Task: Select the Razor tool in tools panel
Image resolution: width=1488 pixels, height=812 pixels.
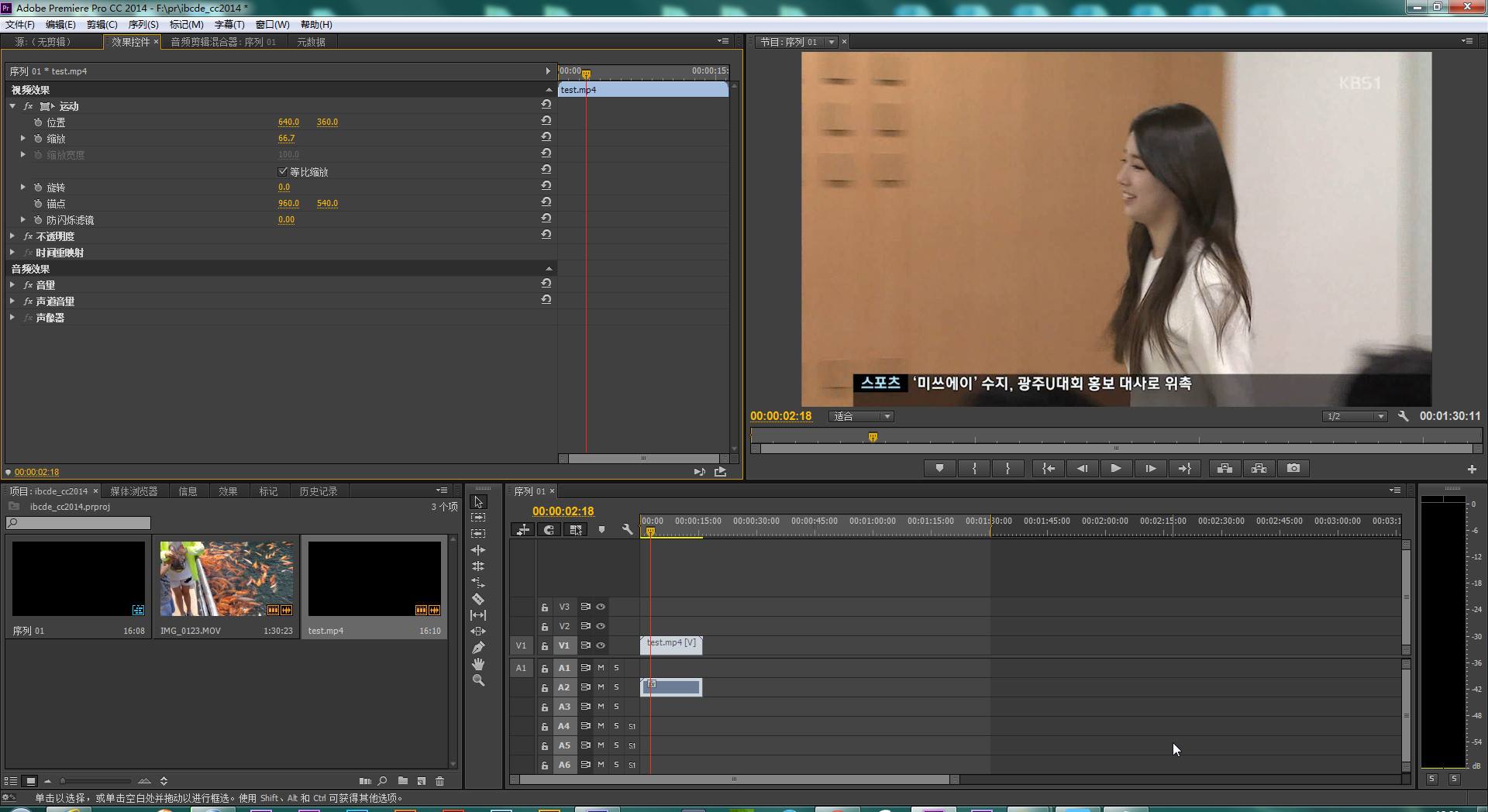Action: [x=478, y=599]
